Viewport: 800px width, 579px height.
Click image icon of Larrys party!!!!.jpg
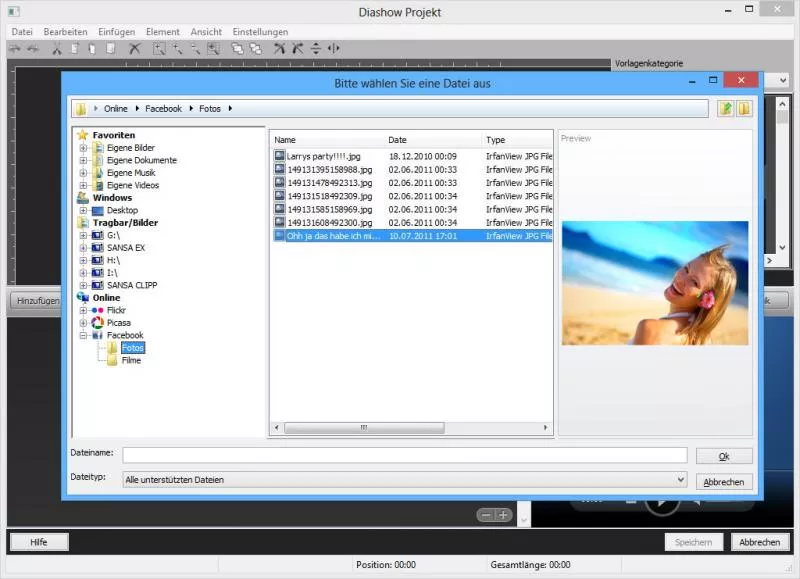pyautogui.click(x=280, y=156)
